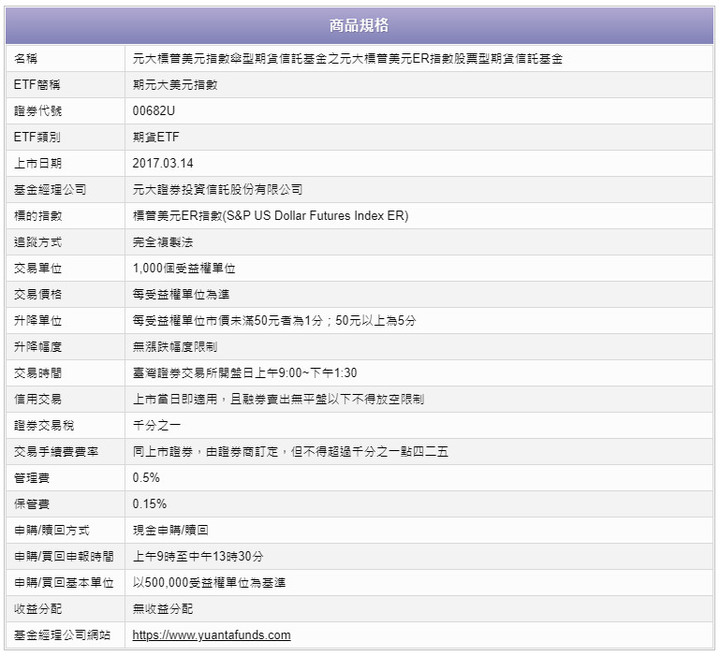Click the 商品規格 table header

(x=359, y=25)
